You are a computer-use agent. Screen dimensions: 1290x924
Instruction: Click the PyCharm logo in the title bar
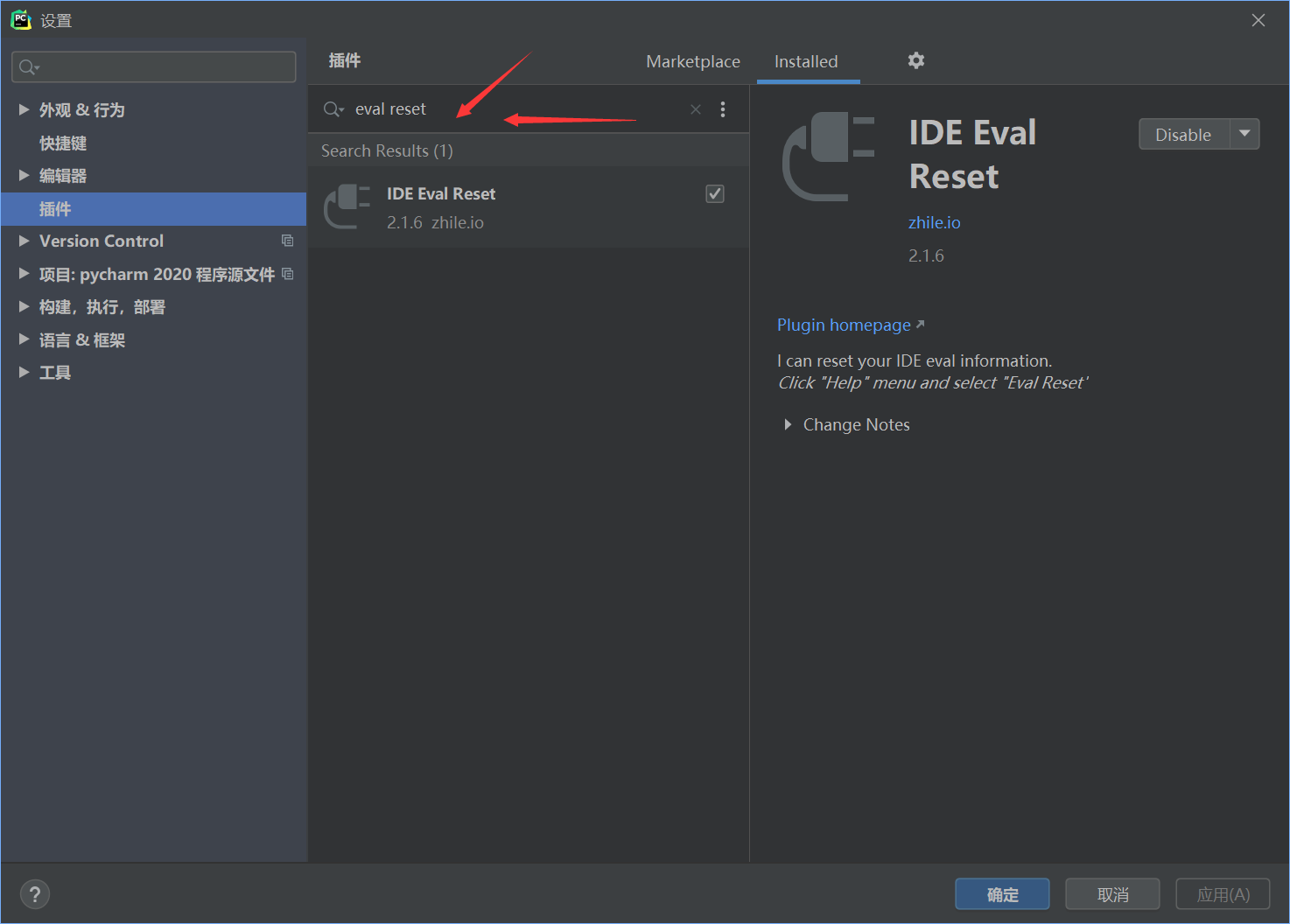[x=20, y=19]
